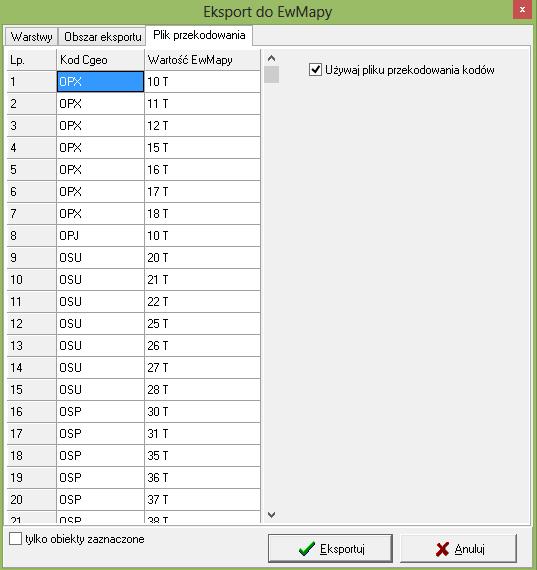This screenshot has height=570, width=537.
Task: Select the OSP cell in row 16
Action: (100, 412)
